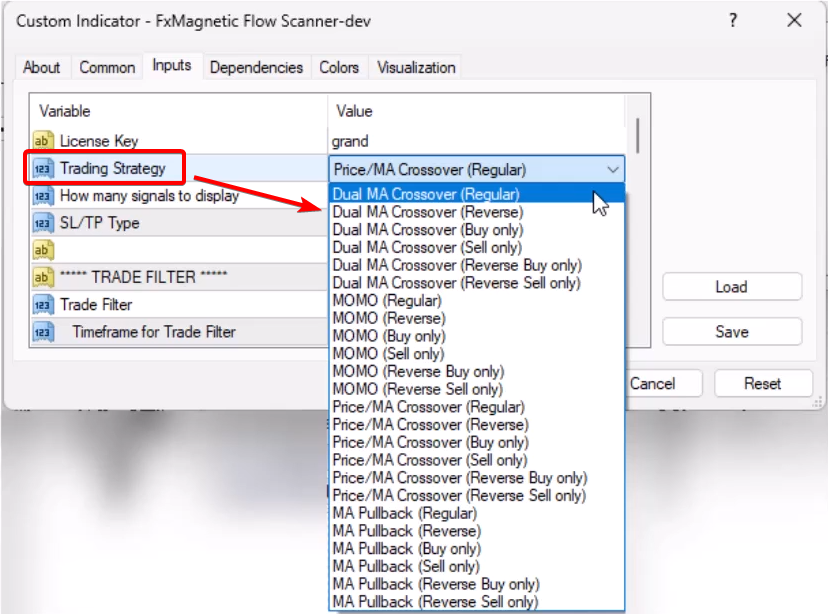Open the Dependencies tab
The height and width of the screenshot is (614, 828).
point(256,67)
